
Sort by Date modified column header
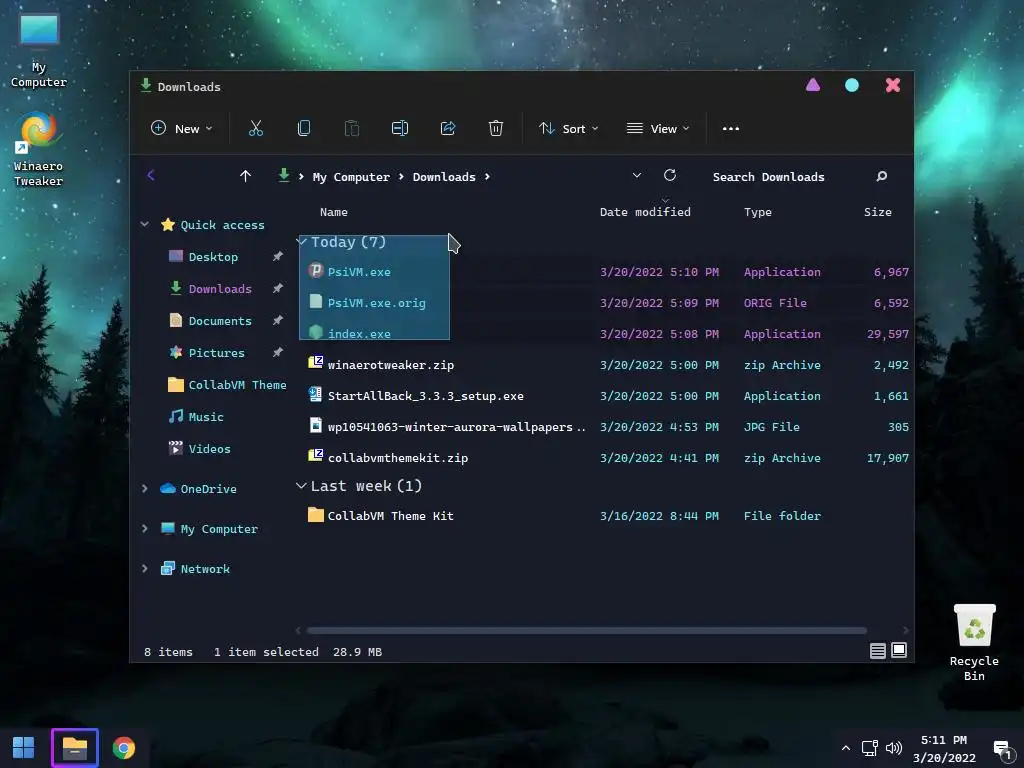point(645,212)
